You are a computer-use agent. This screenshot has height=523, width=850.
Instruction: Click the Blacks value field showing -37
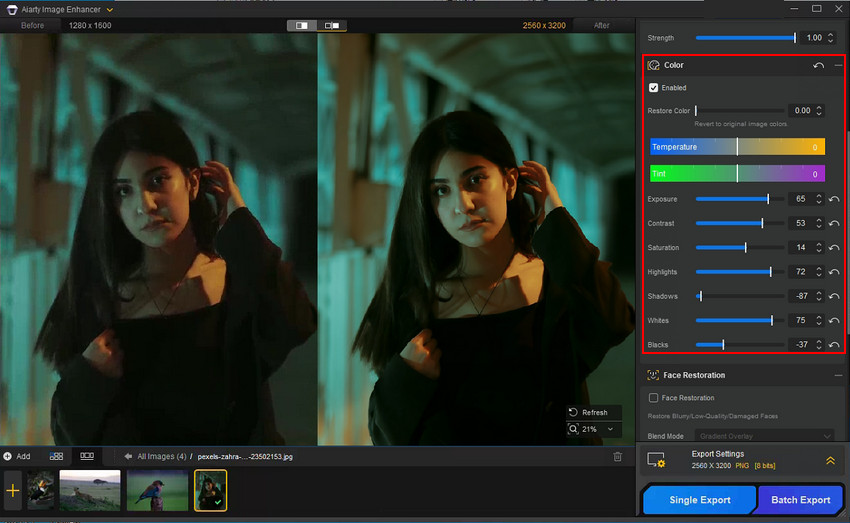coord(801,345)
